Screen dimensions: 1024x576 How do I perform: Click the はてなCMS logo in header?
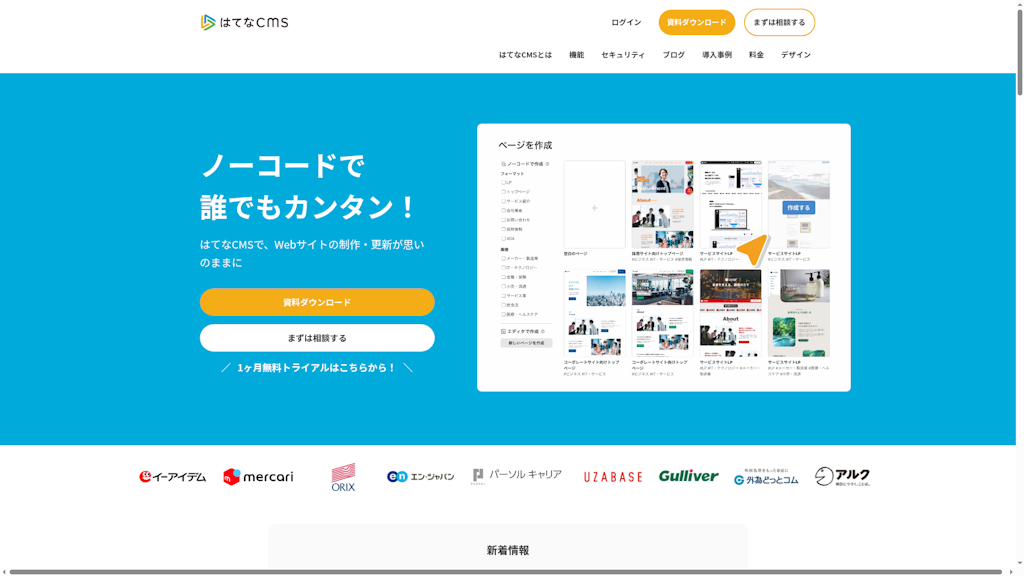(244, 22)
